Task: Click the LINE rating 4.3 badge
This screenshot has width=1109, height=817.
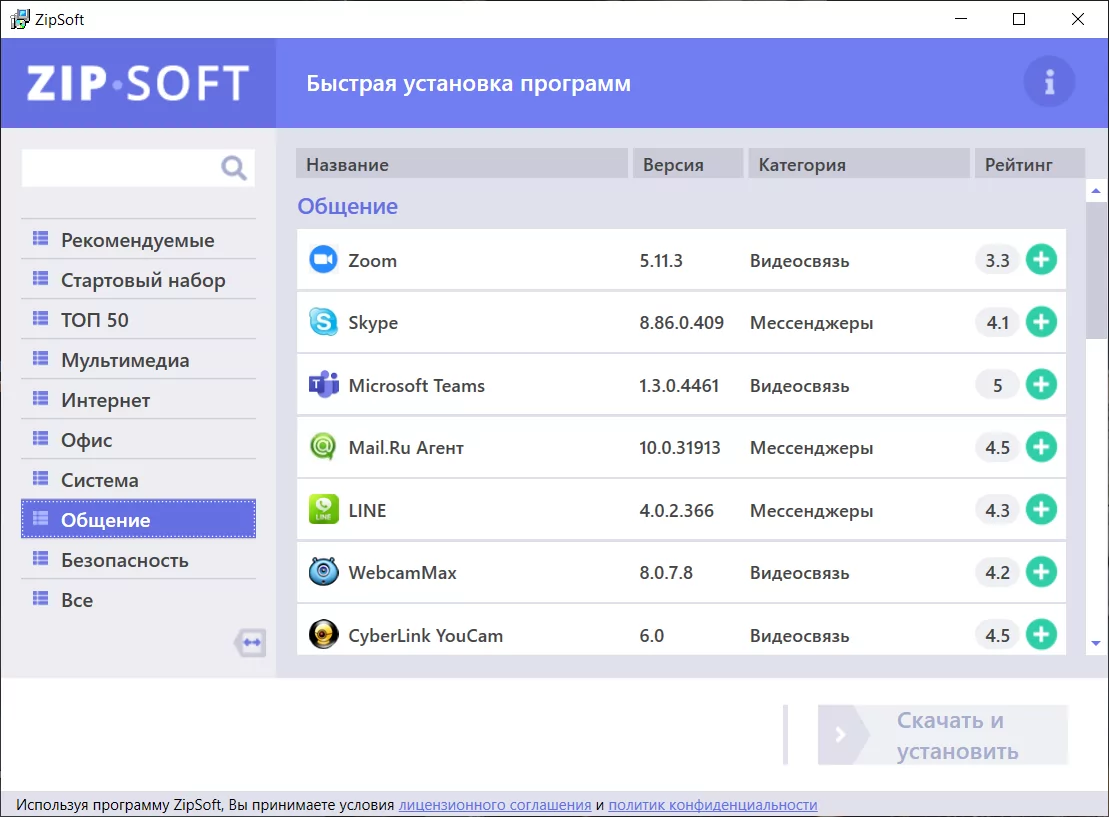Action: click(997, 510)
